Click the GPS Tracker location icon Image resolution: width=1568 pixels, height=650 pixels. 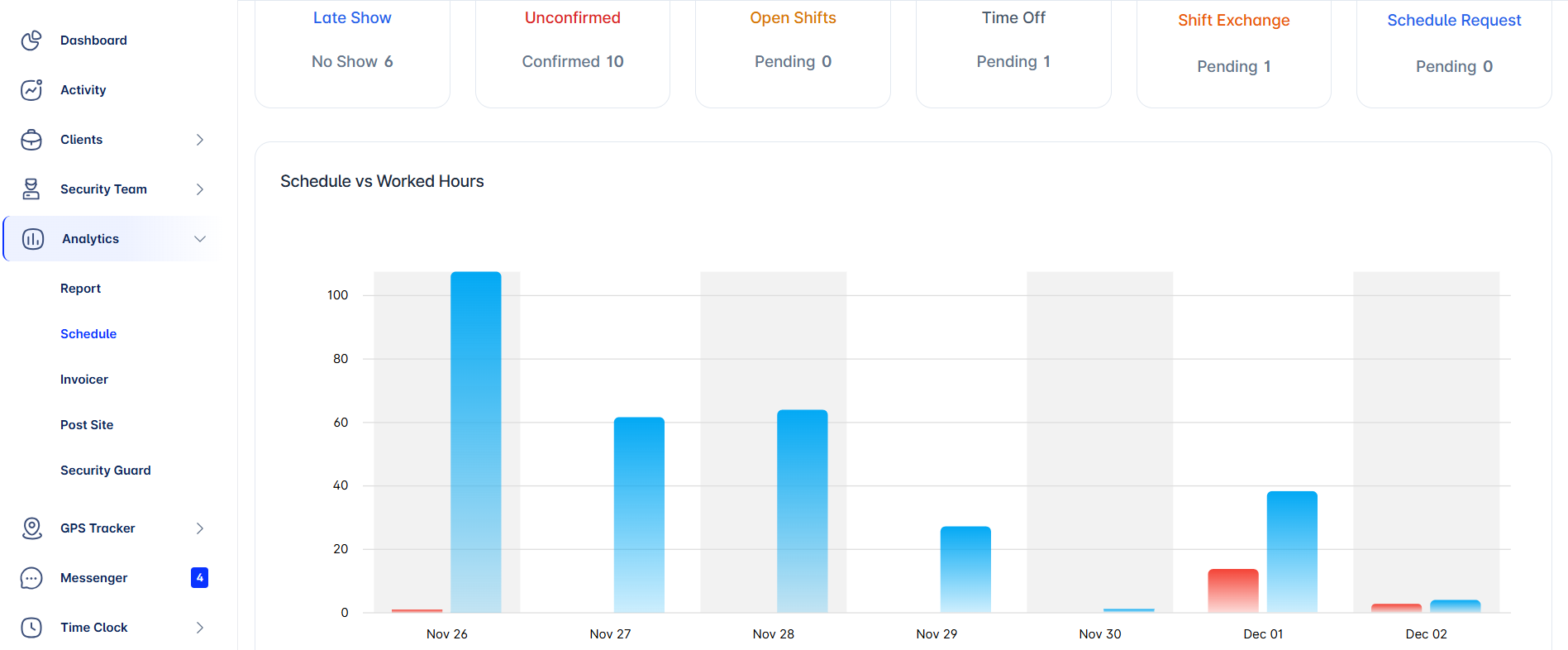click(x=31, y=528)
